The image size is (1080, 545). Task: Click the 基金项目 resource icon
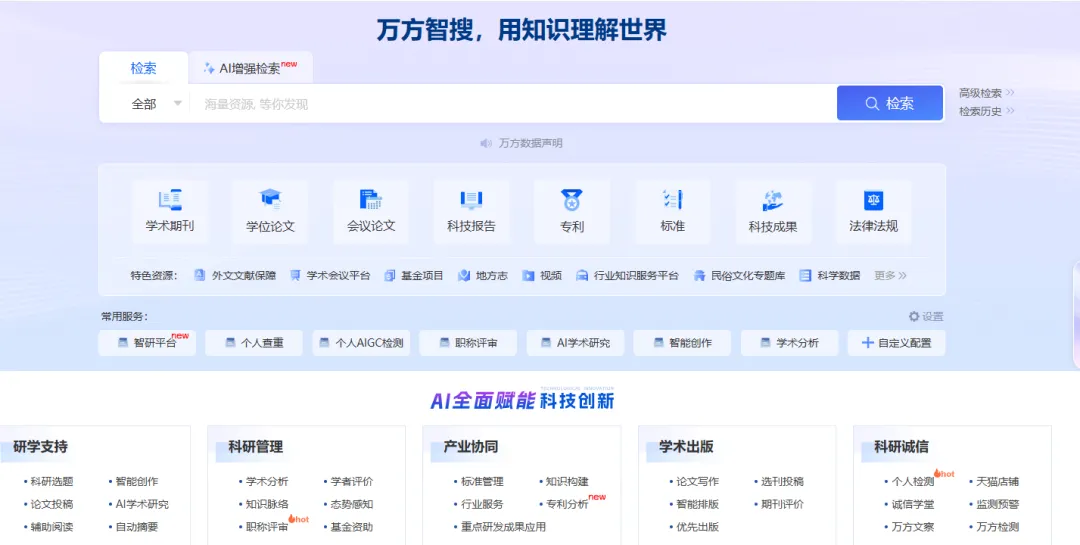390,276
